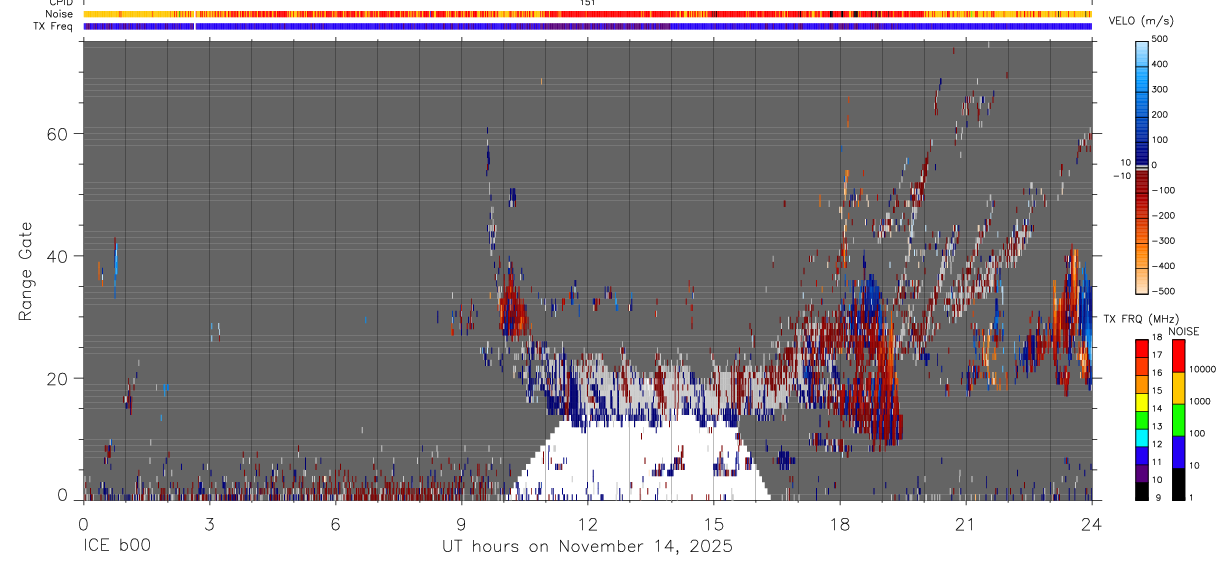
Task: Click the 12 tick on the UT hours axis
Action: 587,523
